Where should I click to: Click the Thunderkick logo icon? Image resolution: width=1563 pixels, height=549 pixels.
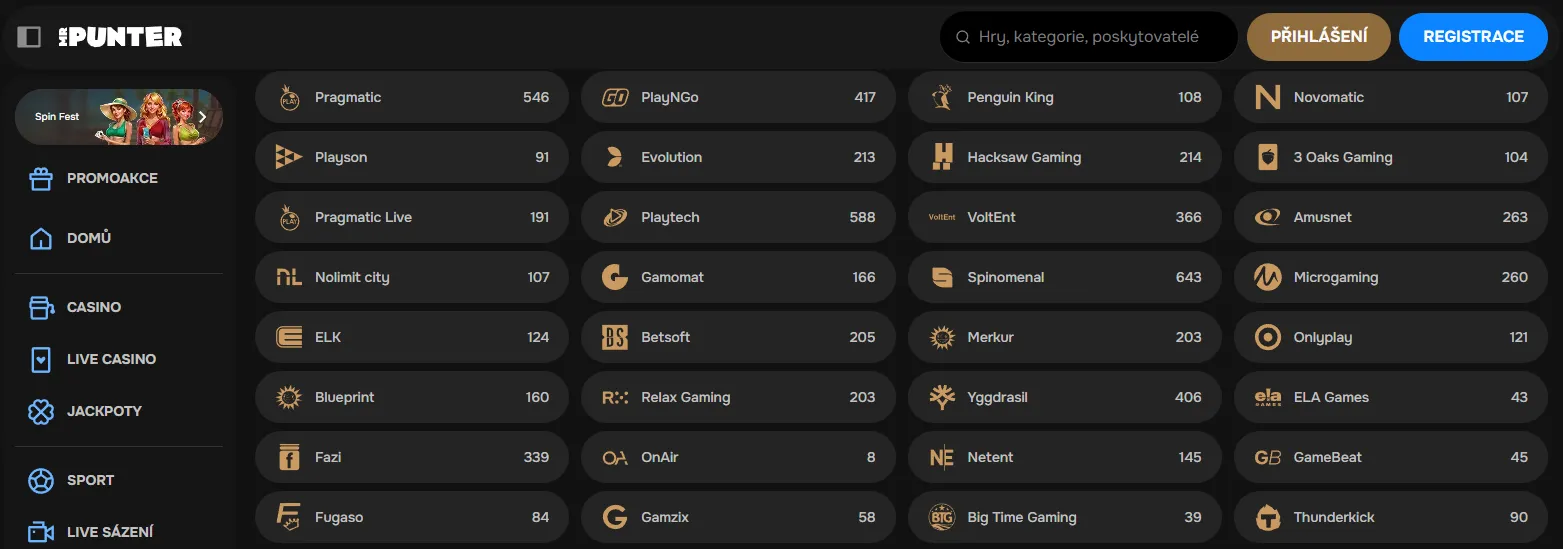1268,517
